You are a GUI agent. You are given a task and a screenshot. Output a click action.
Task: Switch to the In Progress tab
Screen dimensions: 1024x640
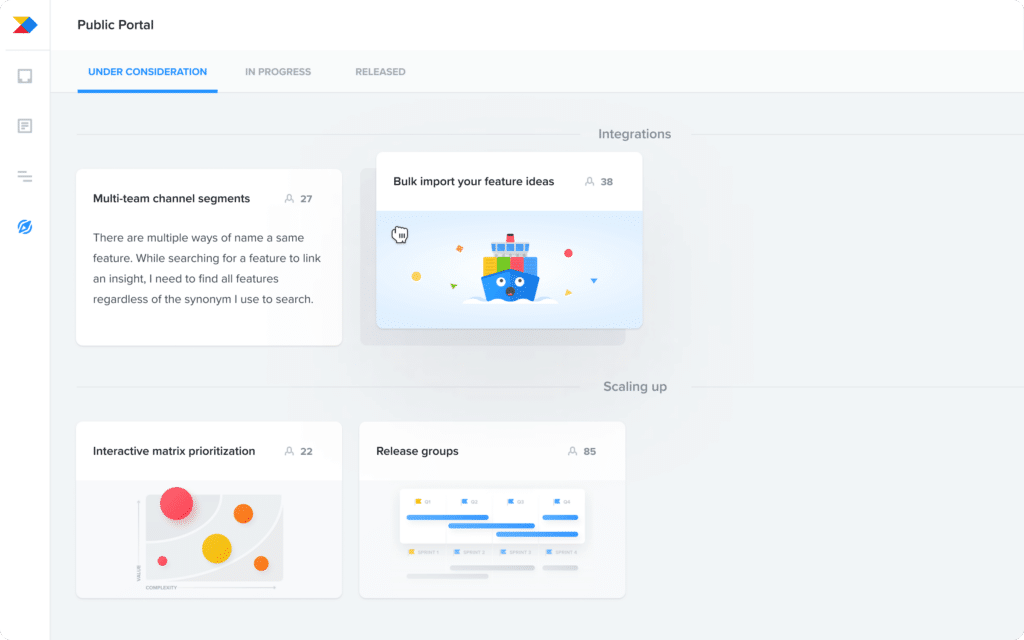[x=278, y=72]
